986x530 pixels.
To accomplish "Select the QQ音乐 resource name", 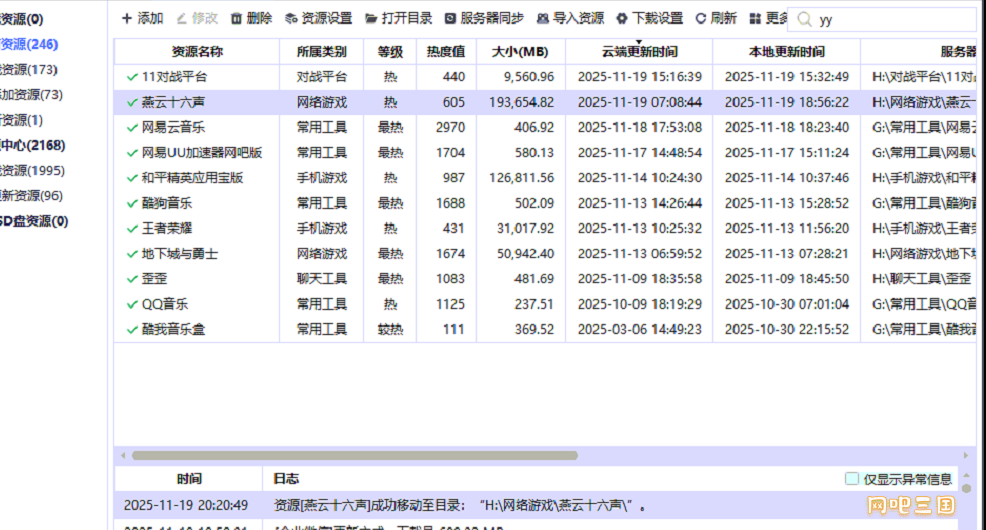I will point(165,304).
